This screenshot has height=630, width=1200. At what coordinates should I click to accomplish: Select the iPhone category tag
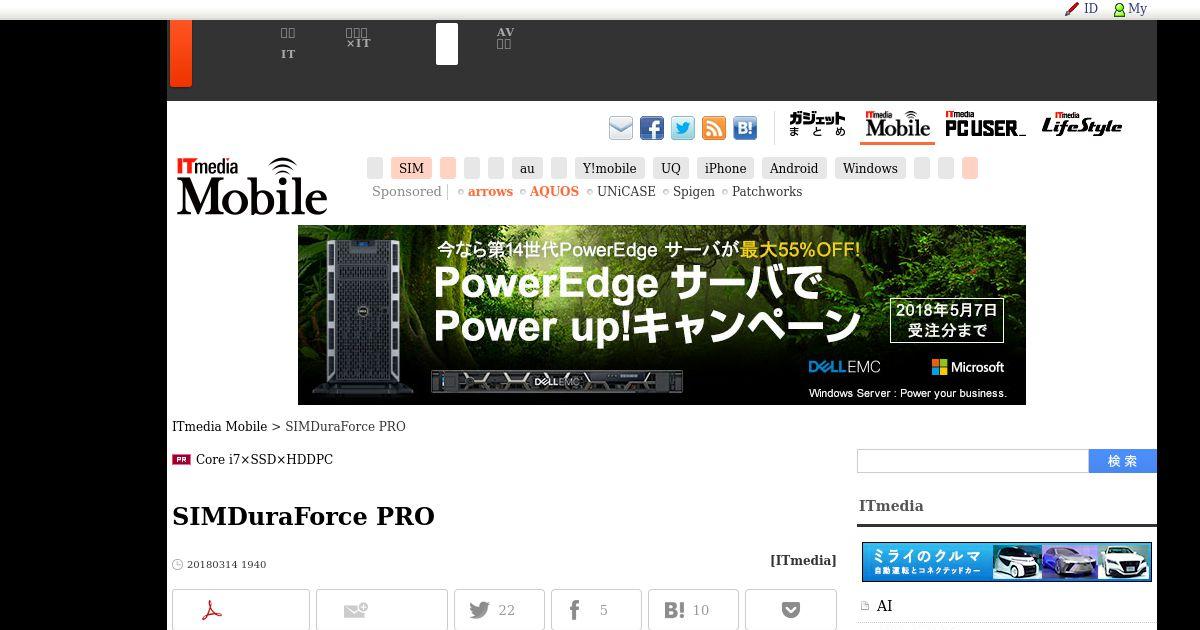pyautogui.click(x=725, y=168)
